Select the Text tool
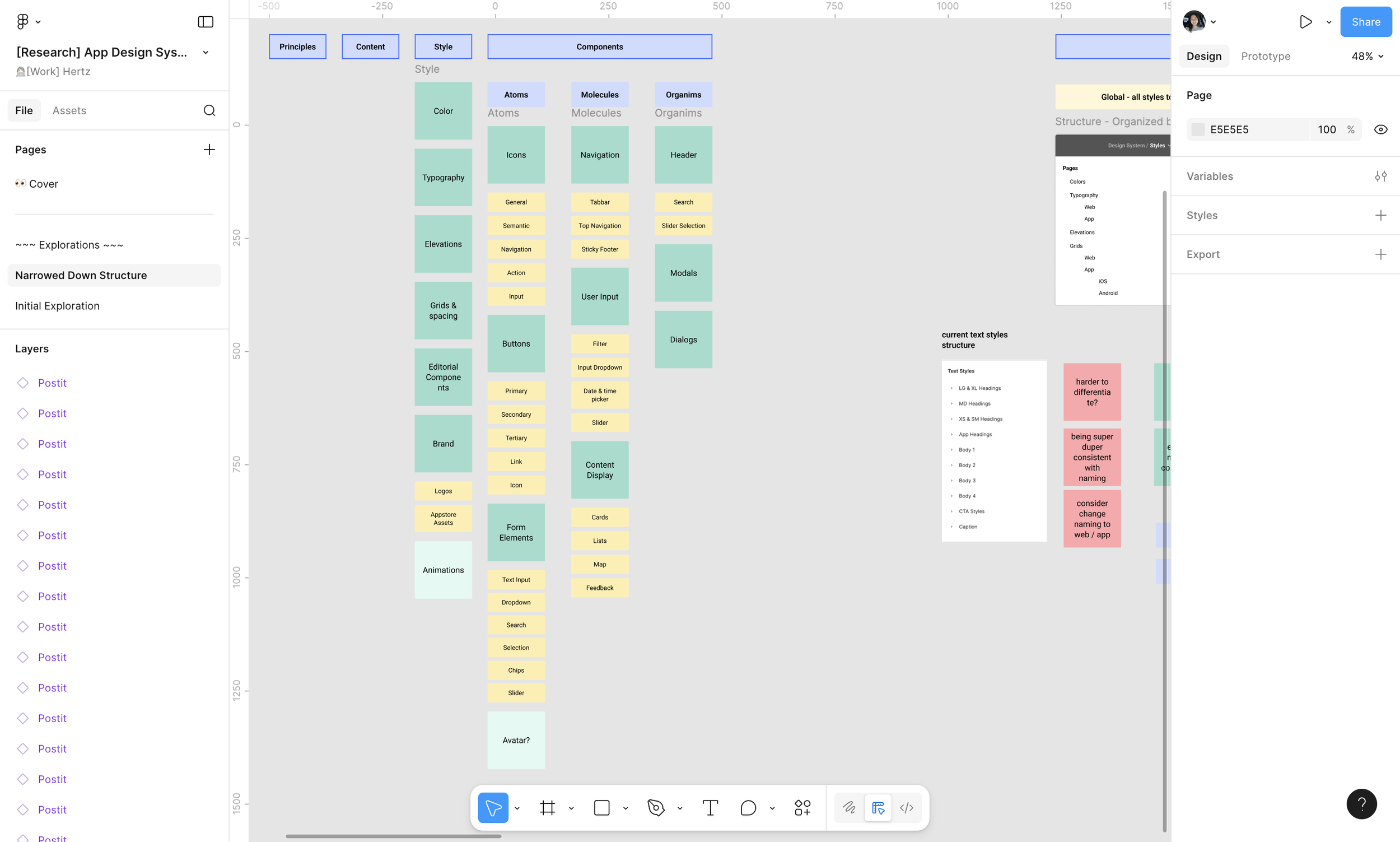 [710, 807]
